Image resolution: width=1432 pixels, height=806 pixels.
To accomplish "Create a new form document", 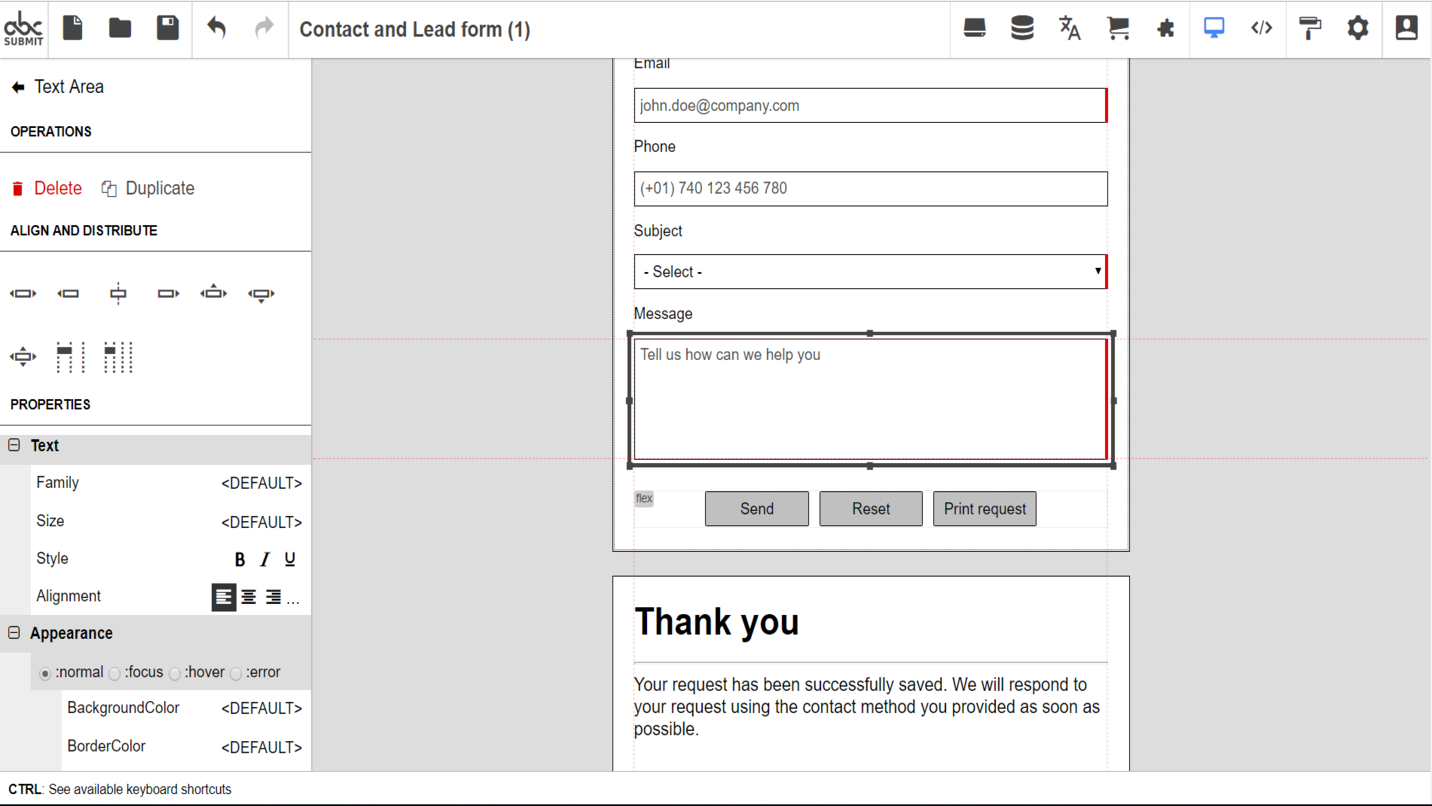I will [72, 28].
